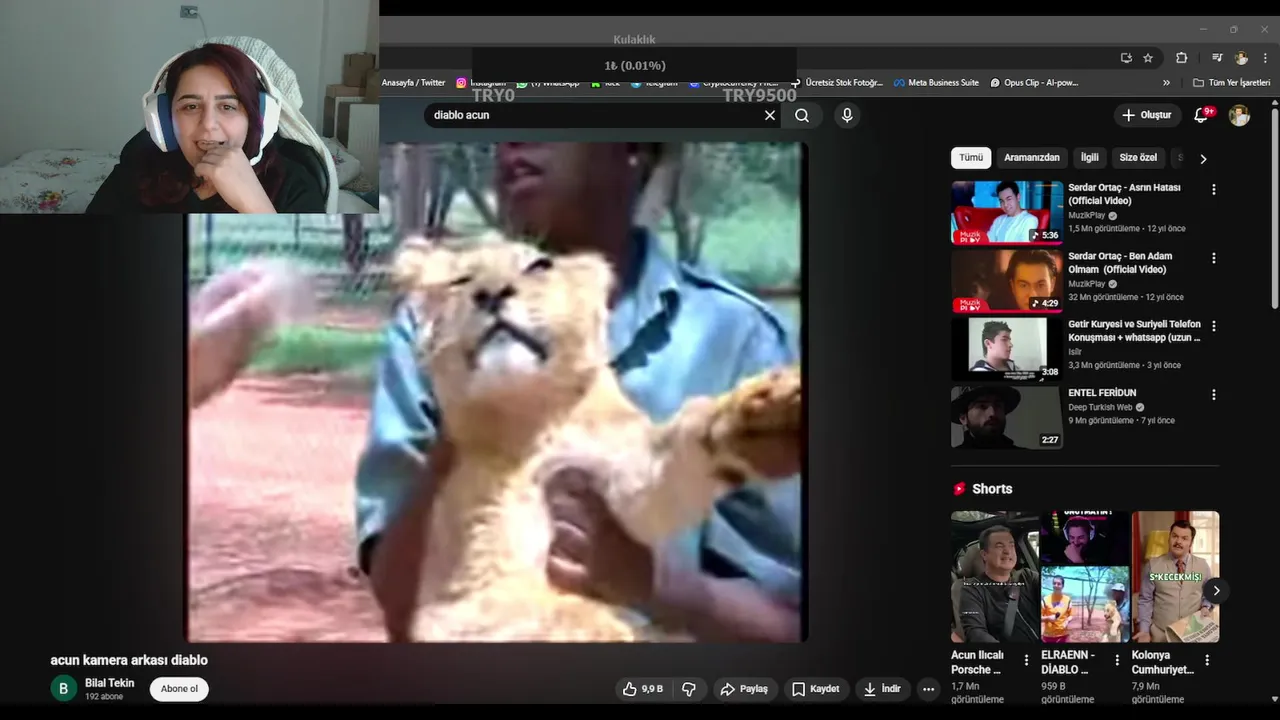Open ENTEL FERİDUN video thumbnail
1280x720 pixels.
pyautogui.click(x=1007, y=418)
